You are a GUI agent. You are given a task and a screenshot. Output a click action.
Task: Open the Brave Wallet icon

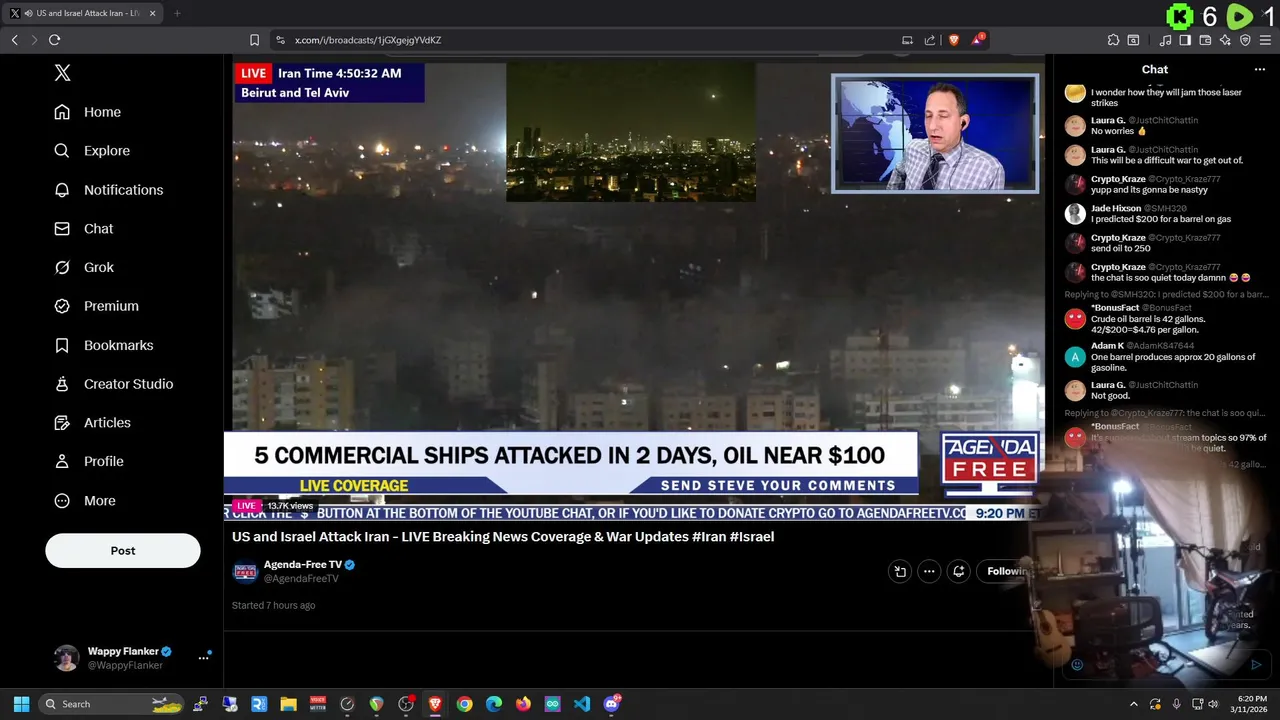[1205, 40]
